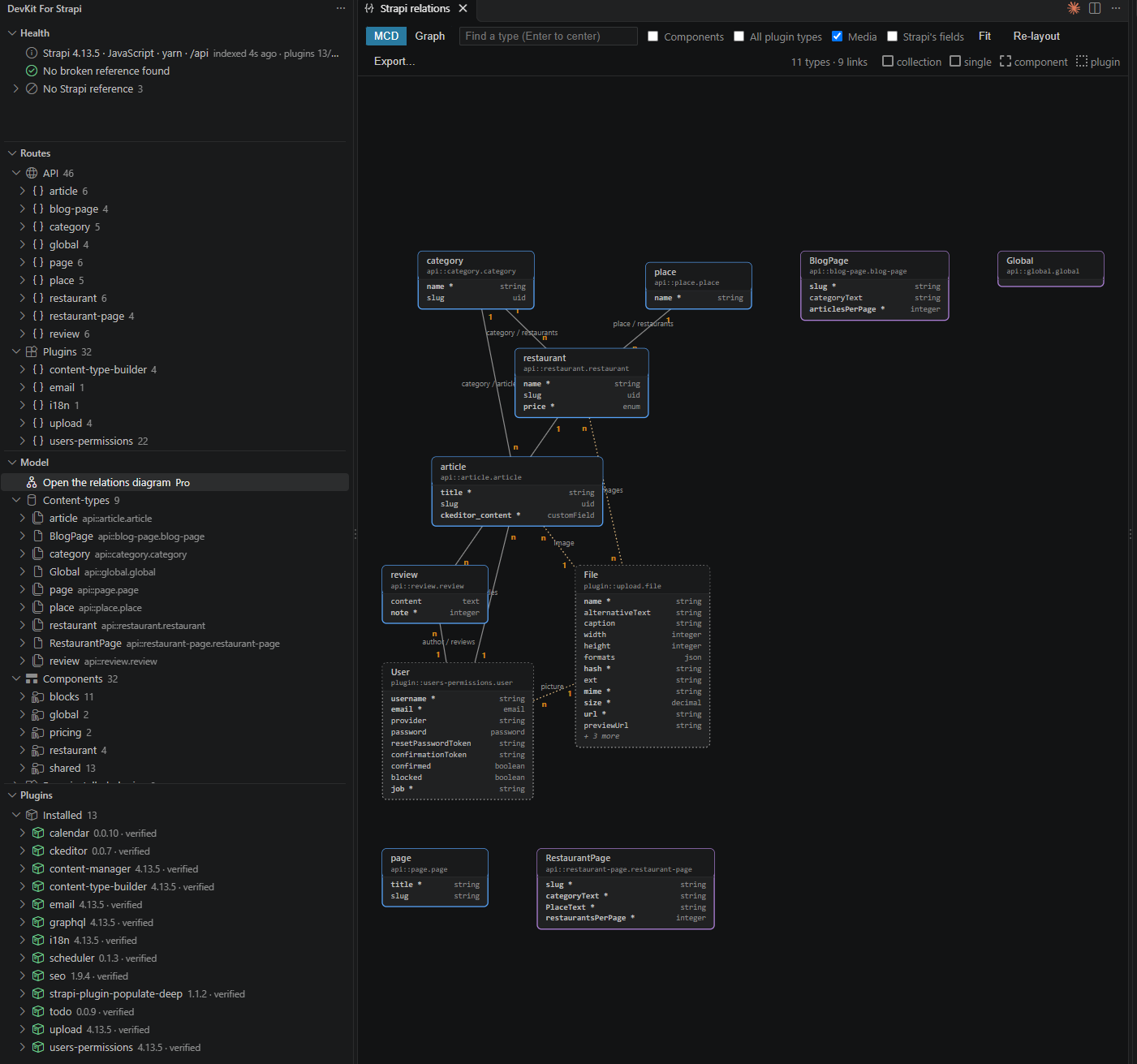The image size is (1137, 1064).
Task: Enable the Strapi's fields checkbox
Action: pyautogui.click(x=893, y=37)
